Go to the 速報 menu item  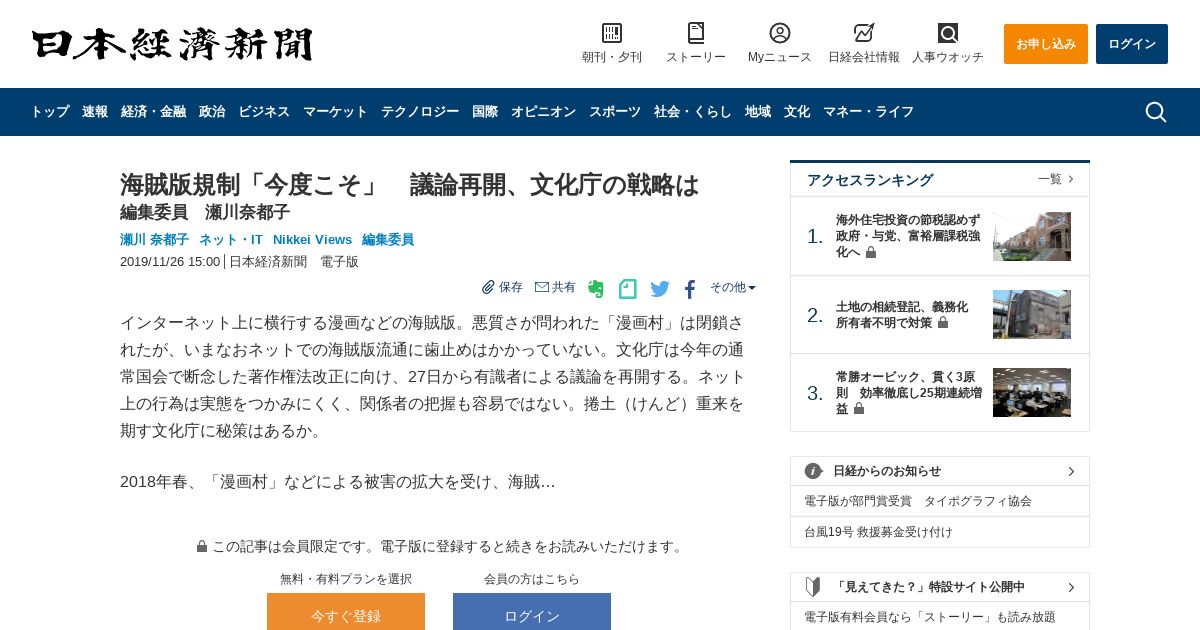pos(95,112)
